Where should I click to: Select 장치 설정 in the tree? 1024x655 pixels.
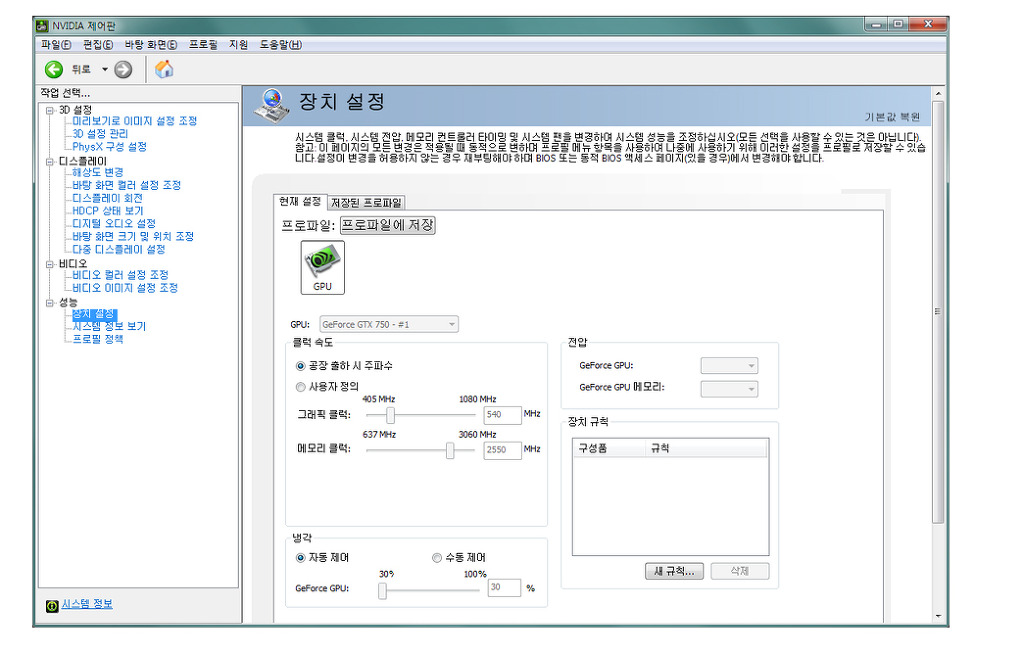pos(94,314)
